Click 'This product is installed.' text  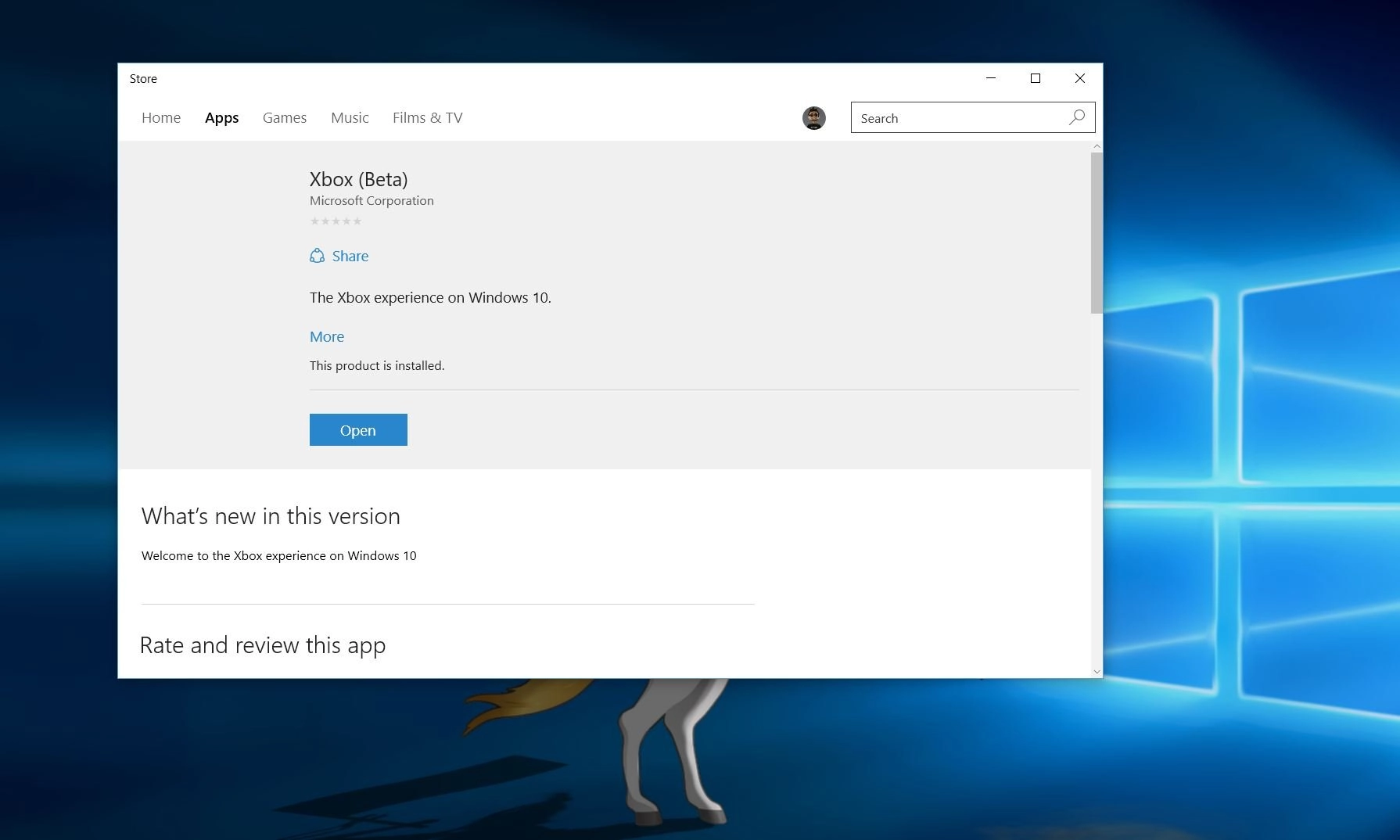click(x=377, y=366)
